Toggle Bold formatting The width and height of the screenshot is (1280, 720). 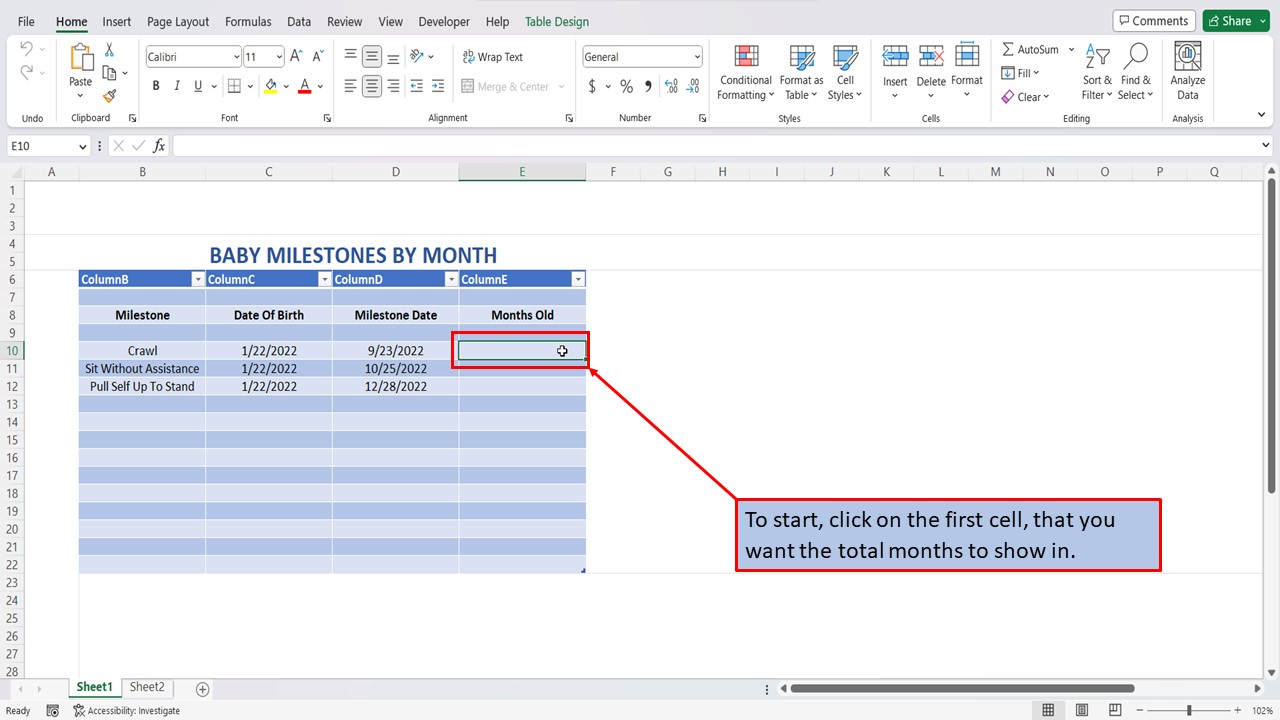click(x=156, y=86)
